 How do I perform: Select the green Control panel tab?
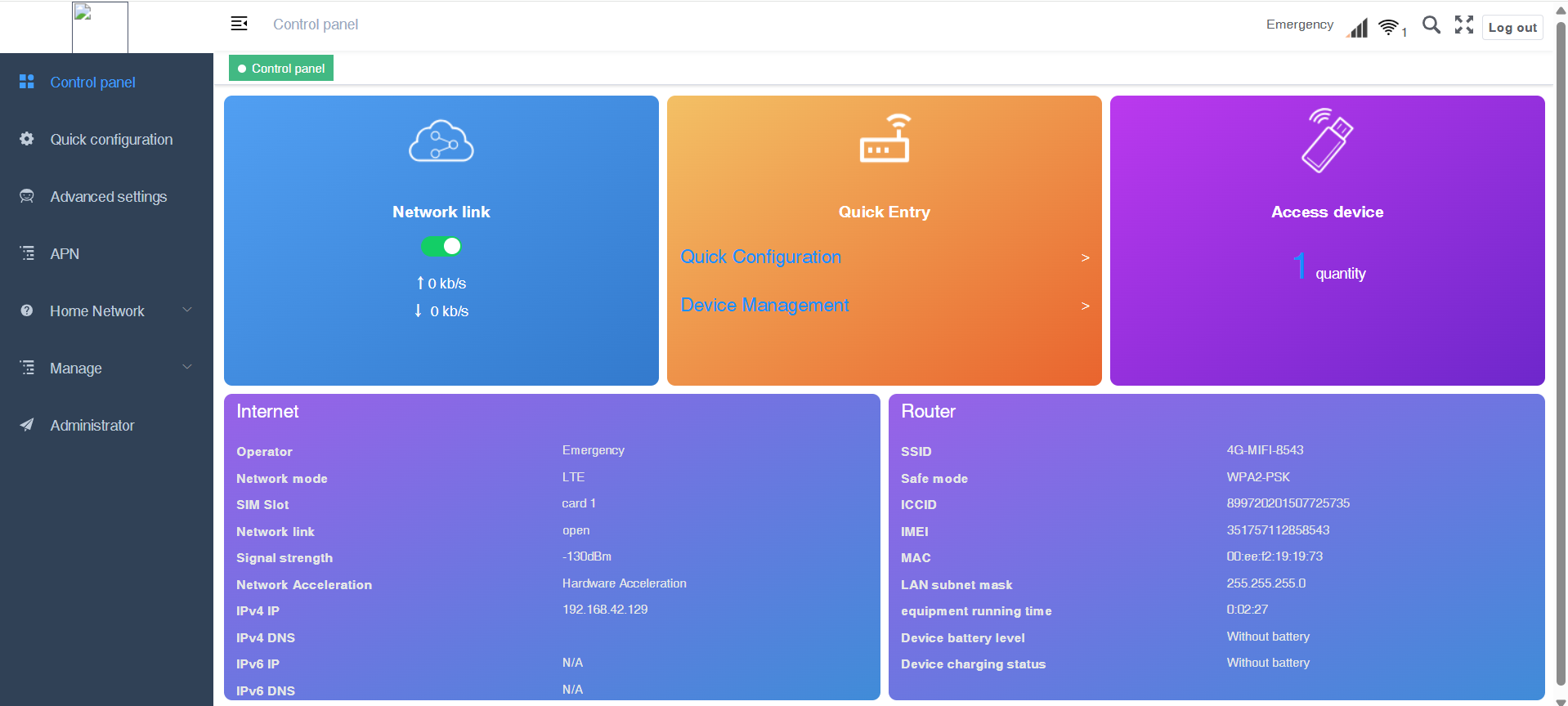281,69
